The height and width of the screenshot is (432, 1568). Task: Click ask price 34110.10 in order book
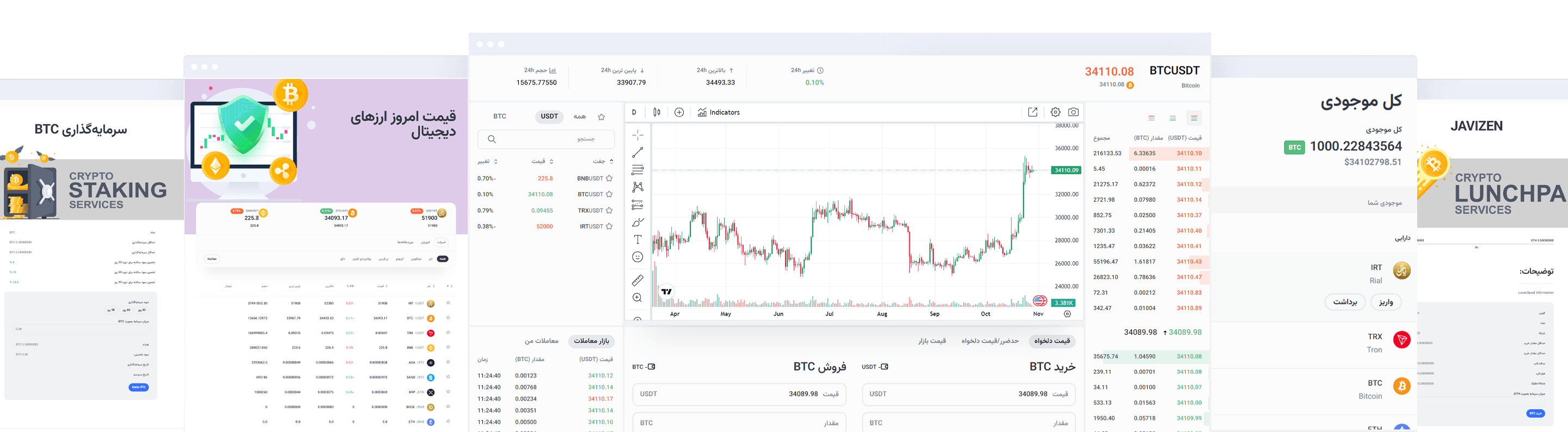(x=1189, y=153)
